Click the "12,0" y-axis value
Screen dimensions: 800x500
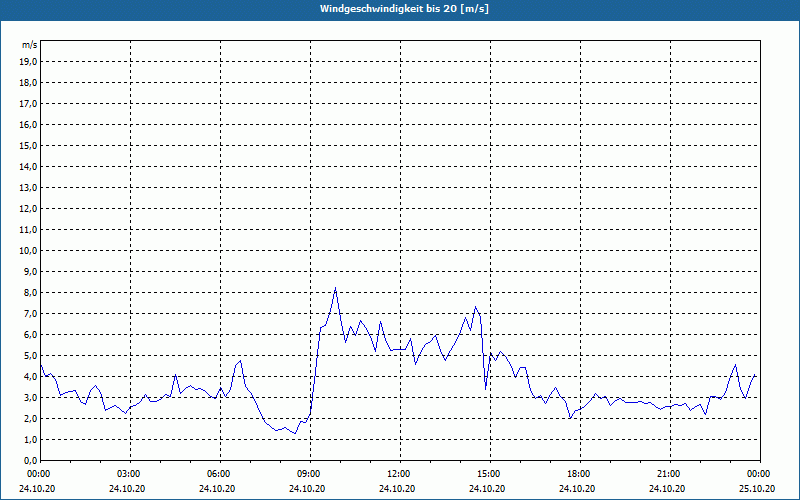pyautogui.click(x=28, y=209)
